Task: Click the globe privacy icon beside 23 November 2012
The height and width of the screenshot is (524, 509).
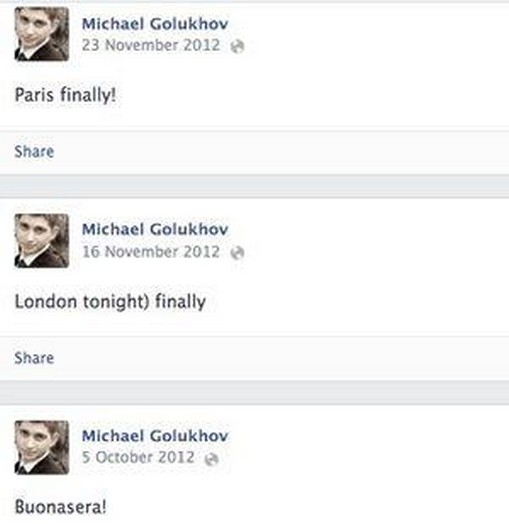Action: 237,46
